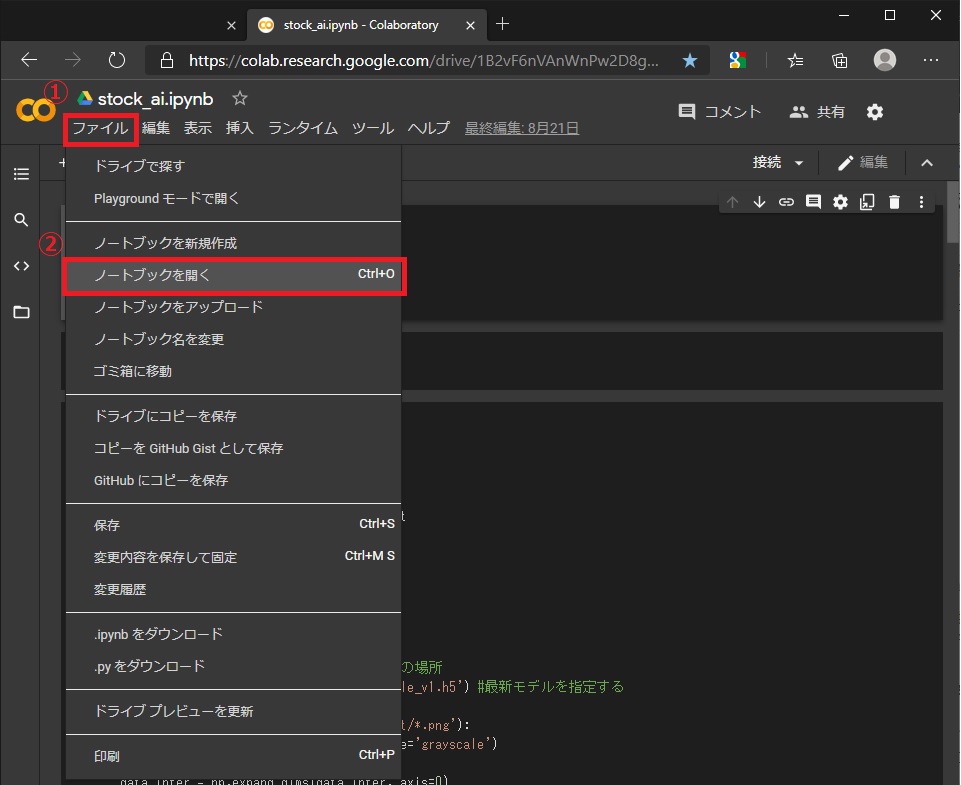Select 変更履歴 menu item
Image resolution: width=961 pixels, height=785 pixels.
click(x=234, y=589)
